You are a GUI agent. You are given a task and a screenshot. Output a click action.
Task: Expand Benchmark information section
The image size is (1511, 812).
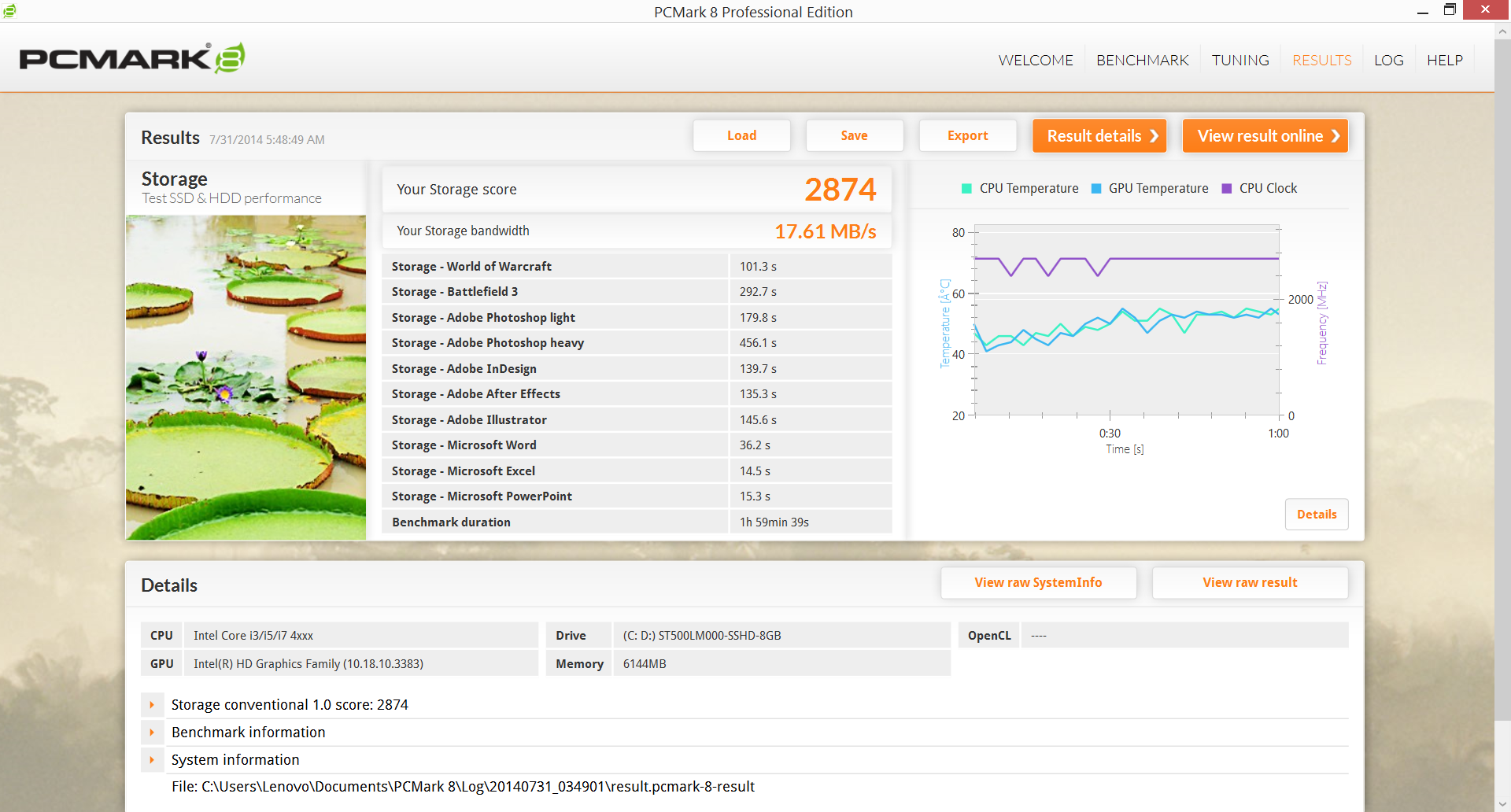click(152, 733)
